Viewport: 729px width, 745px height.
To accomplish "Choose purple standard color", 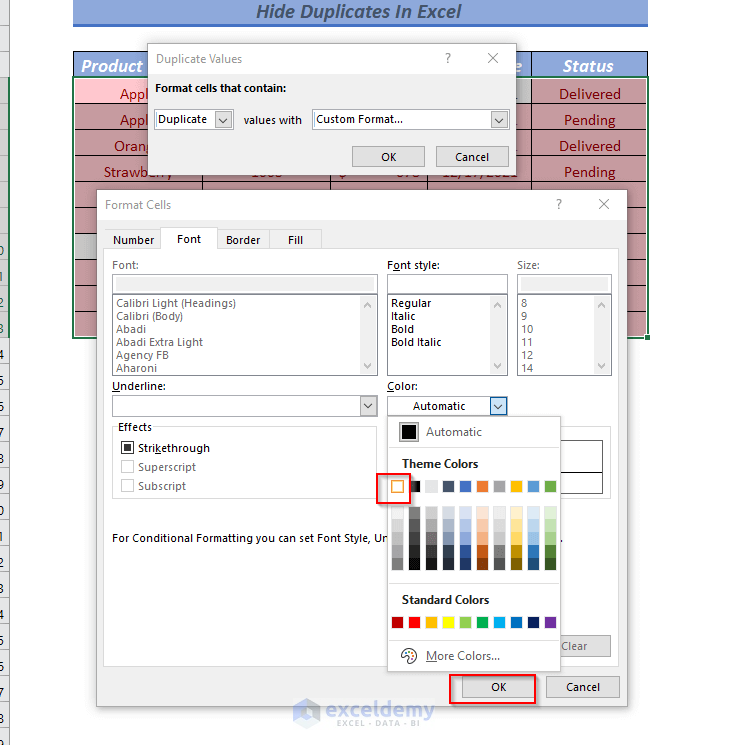I will click(x=550, y=622).
